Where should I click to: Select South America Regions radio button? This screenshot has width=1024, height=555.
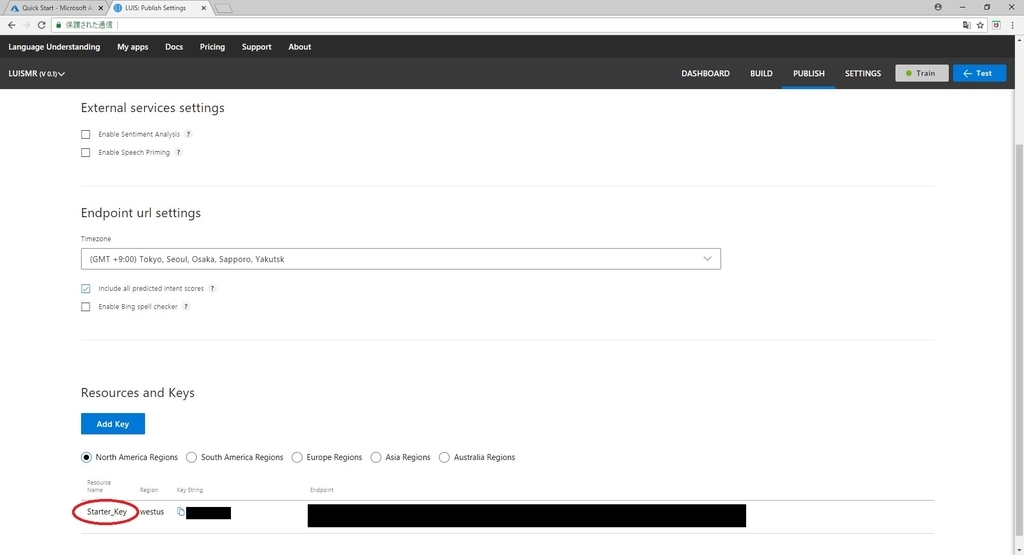191,457
